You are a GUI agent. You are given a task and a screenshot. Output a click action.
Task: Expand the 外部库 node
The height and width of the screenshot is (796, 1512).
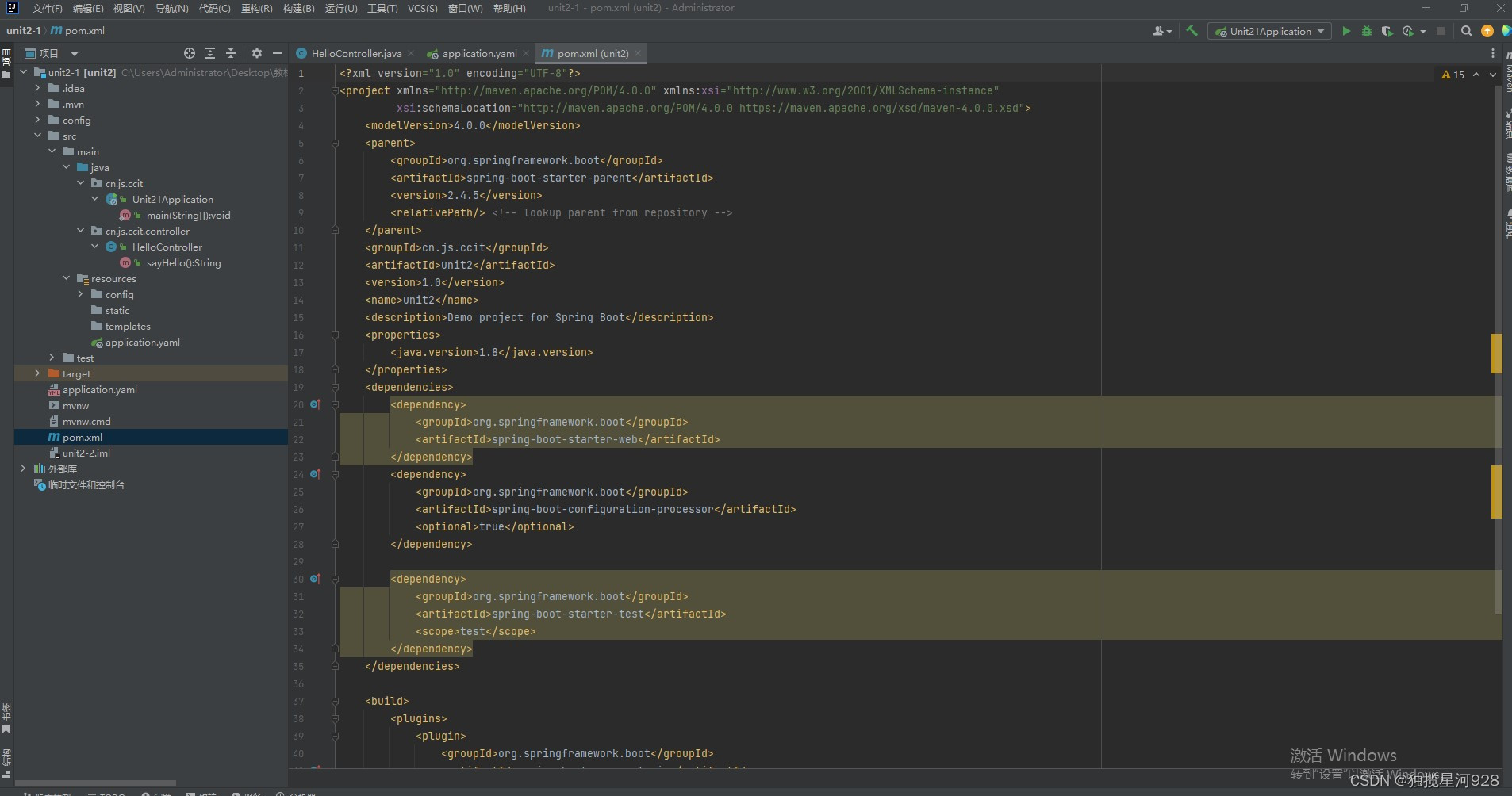click(x=23, y=469)
